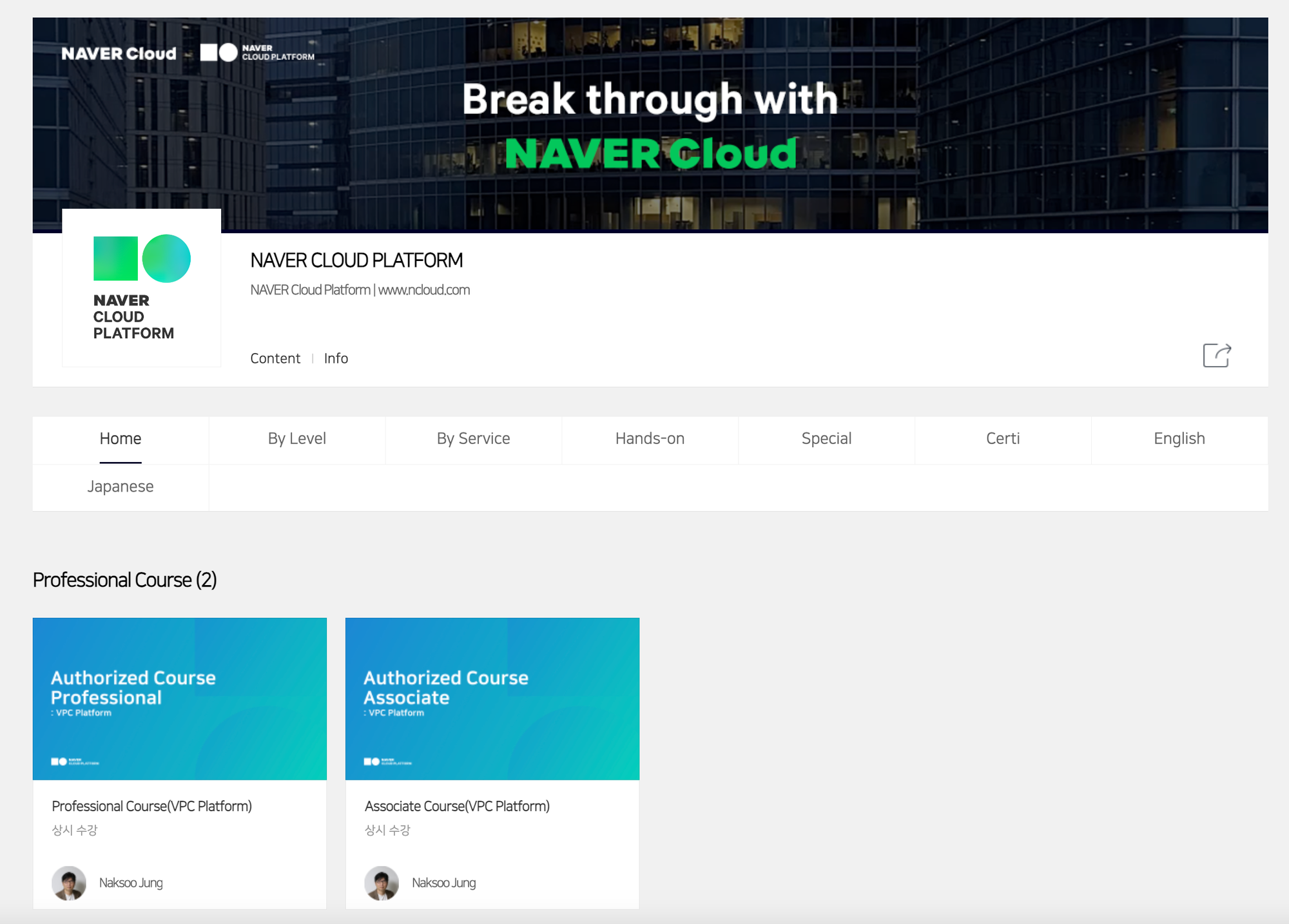Open the Home tab

(121, 439)
